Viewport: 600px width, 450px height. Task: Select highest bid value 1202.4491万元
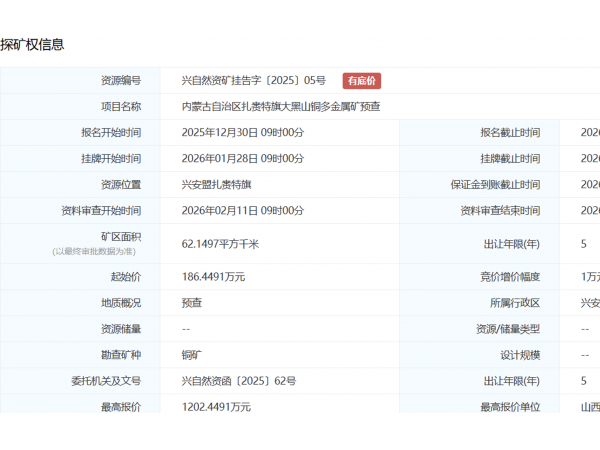216,407
